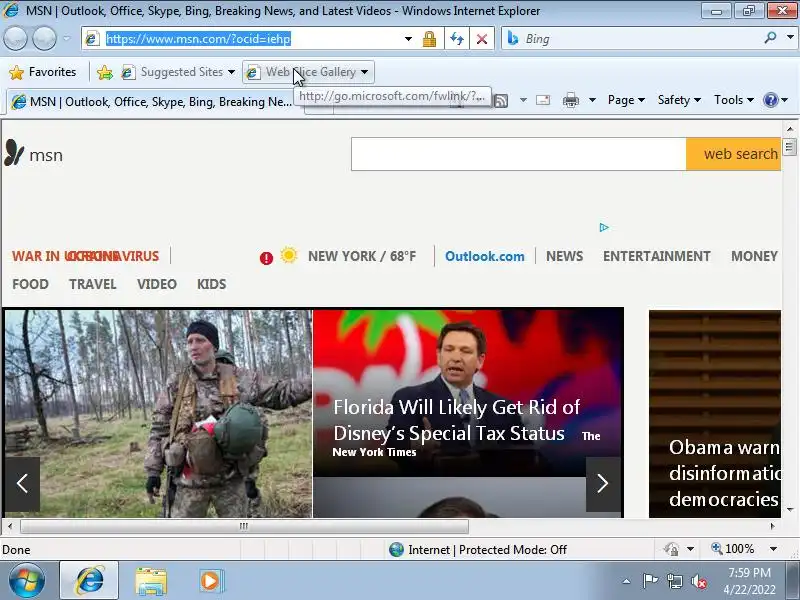800x600 pixels.
Task: Open the Tools menu
Action: [734, 100]
